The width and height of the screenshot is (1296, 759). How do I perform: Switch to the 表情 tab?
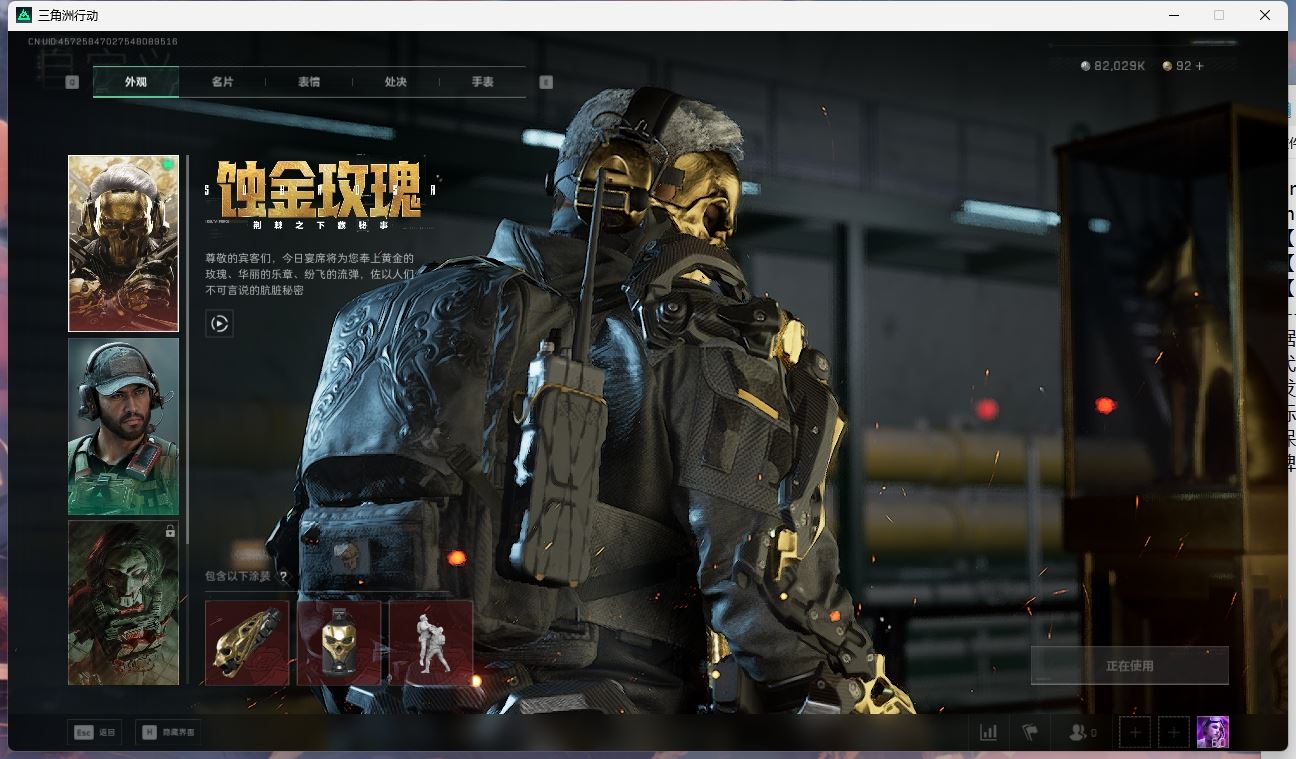pyautogui.click(x=309, y=82)
